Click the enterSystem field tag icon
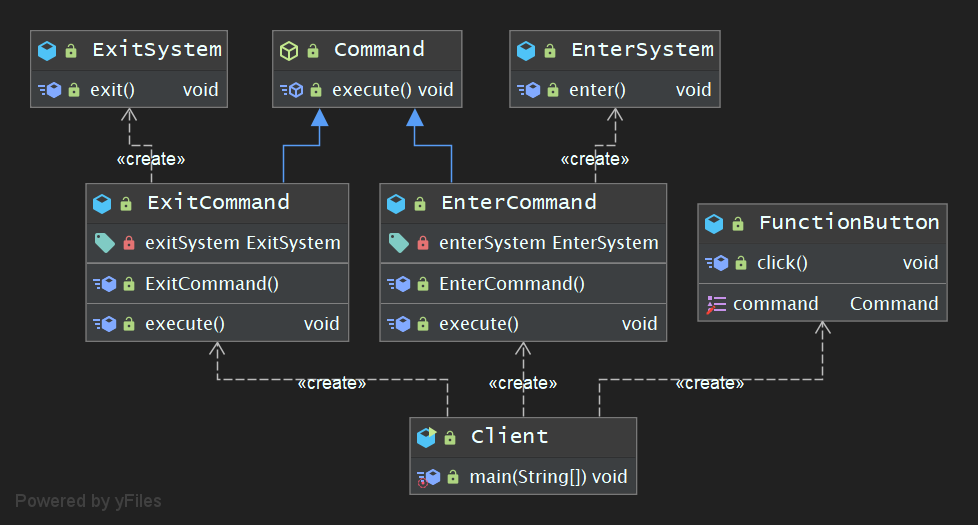The height and width of the screenshot is (525, 978). point(398,243)
